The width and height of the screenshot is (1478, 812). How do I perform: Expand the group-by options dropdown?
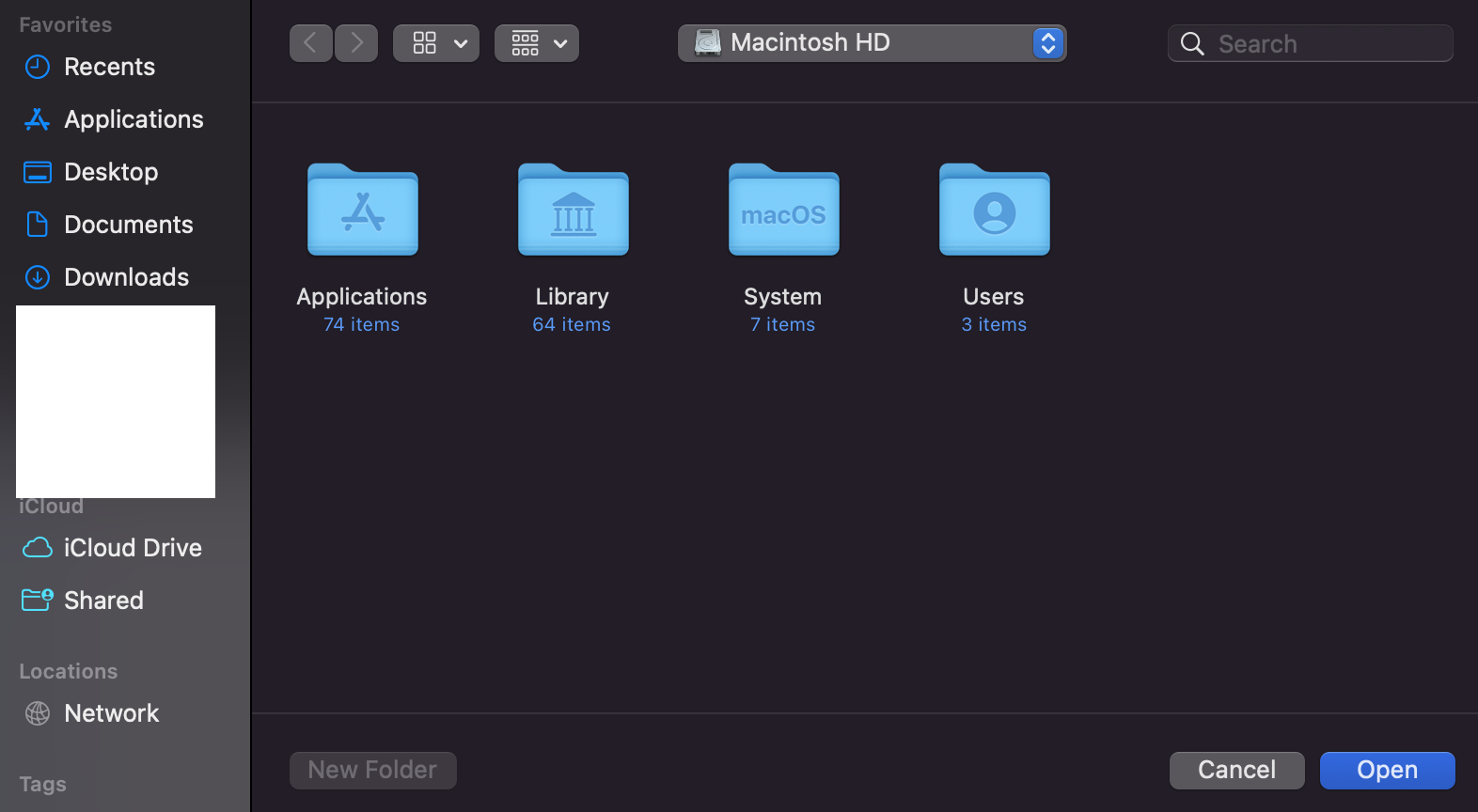tap(537, 43)
